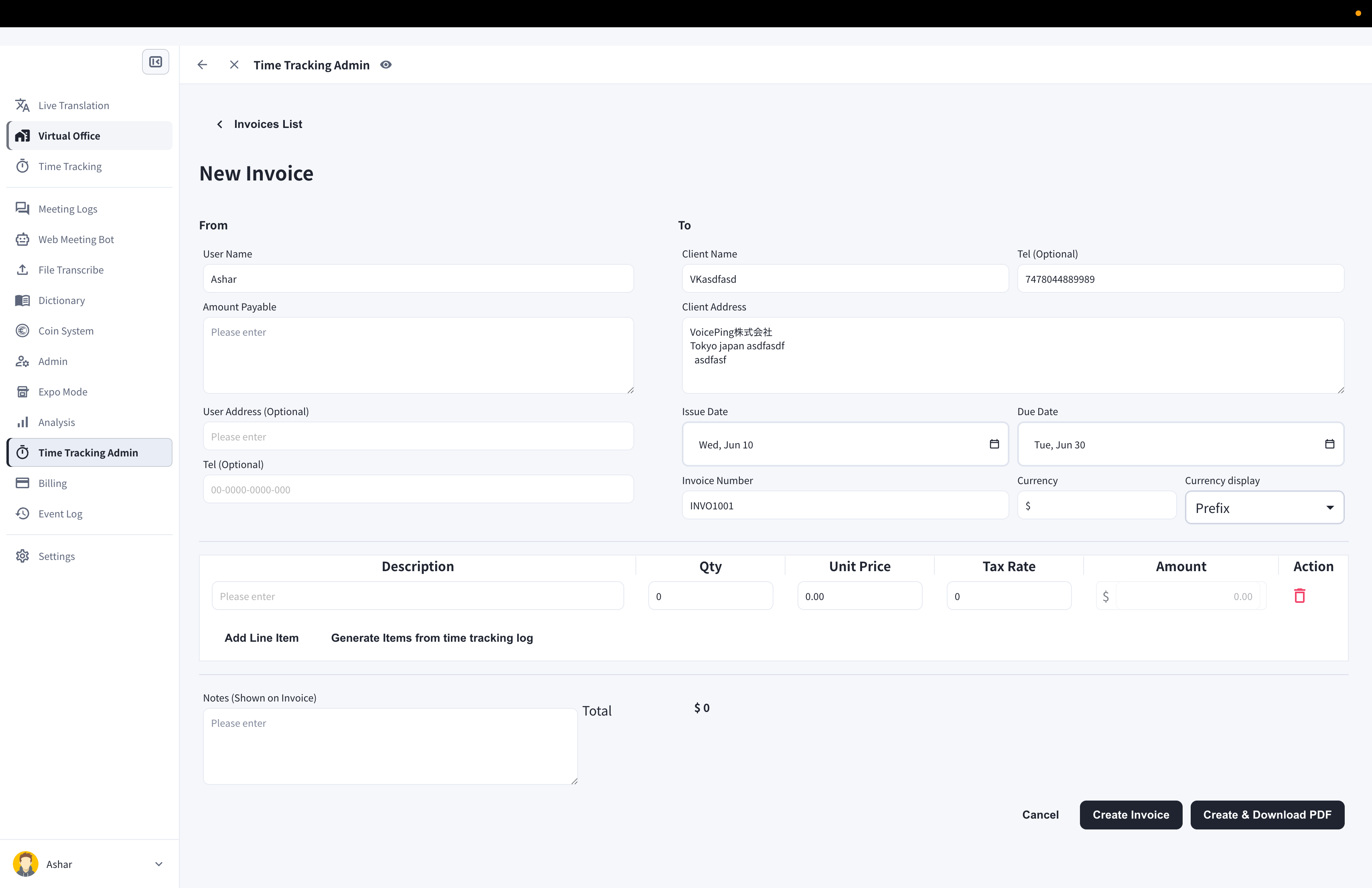Focus the Unit Price field
Screen dimensions: 1372x888
coord(860,596)
